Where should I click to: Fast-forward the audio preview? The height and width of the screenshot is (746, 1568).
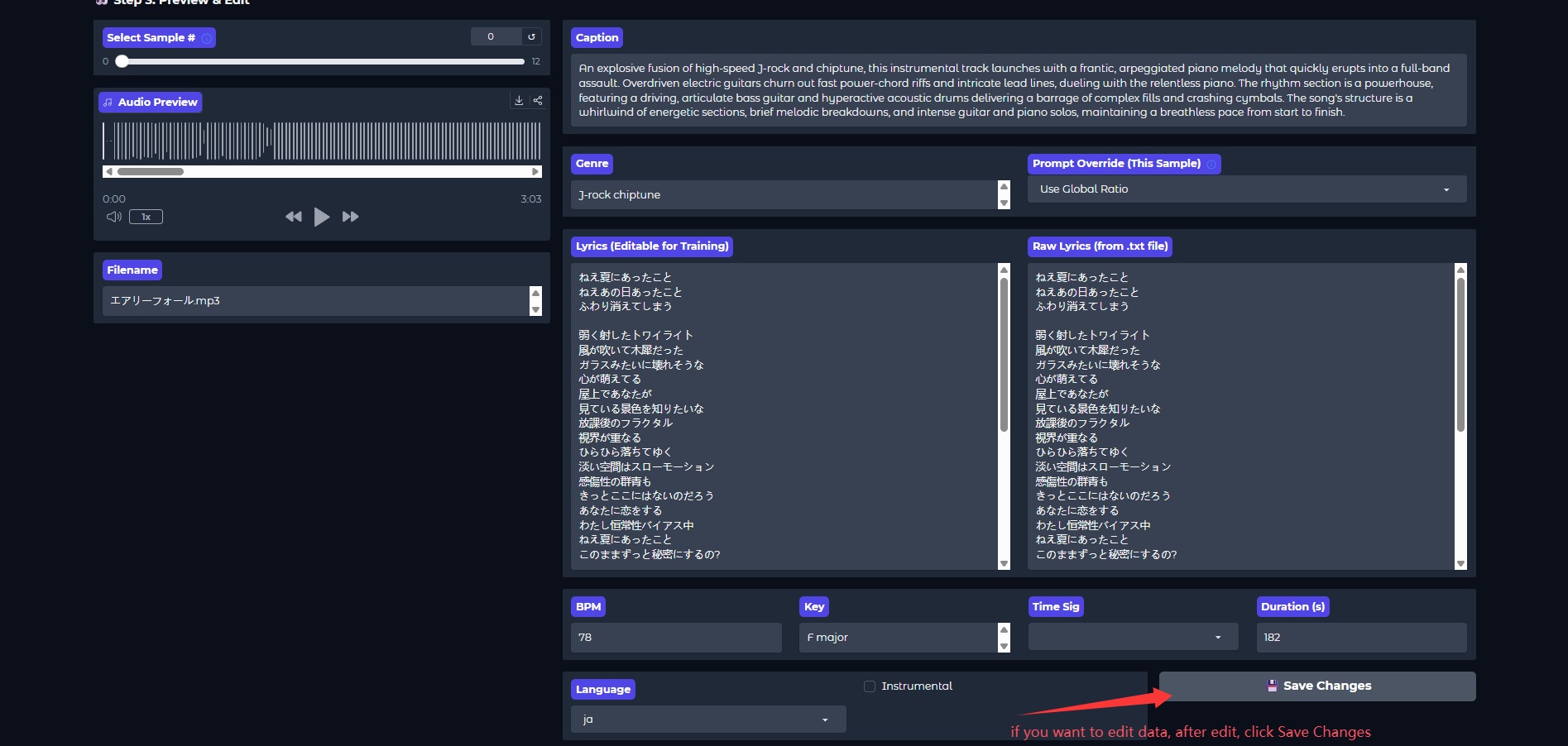(x=350, y=217)
